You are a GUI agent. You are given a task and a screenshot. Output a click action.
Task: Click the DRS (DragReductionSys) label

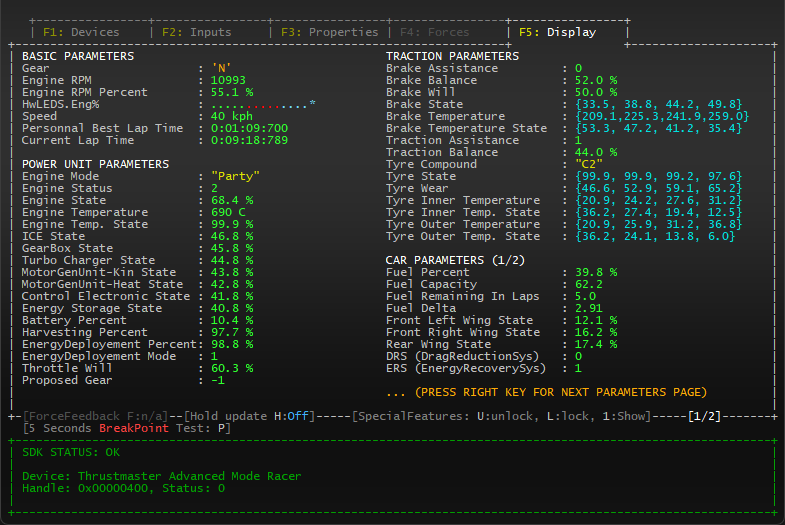point(462,356)
